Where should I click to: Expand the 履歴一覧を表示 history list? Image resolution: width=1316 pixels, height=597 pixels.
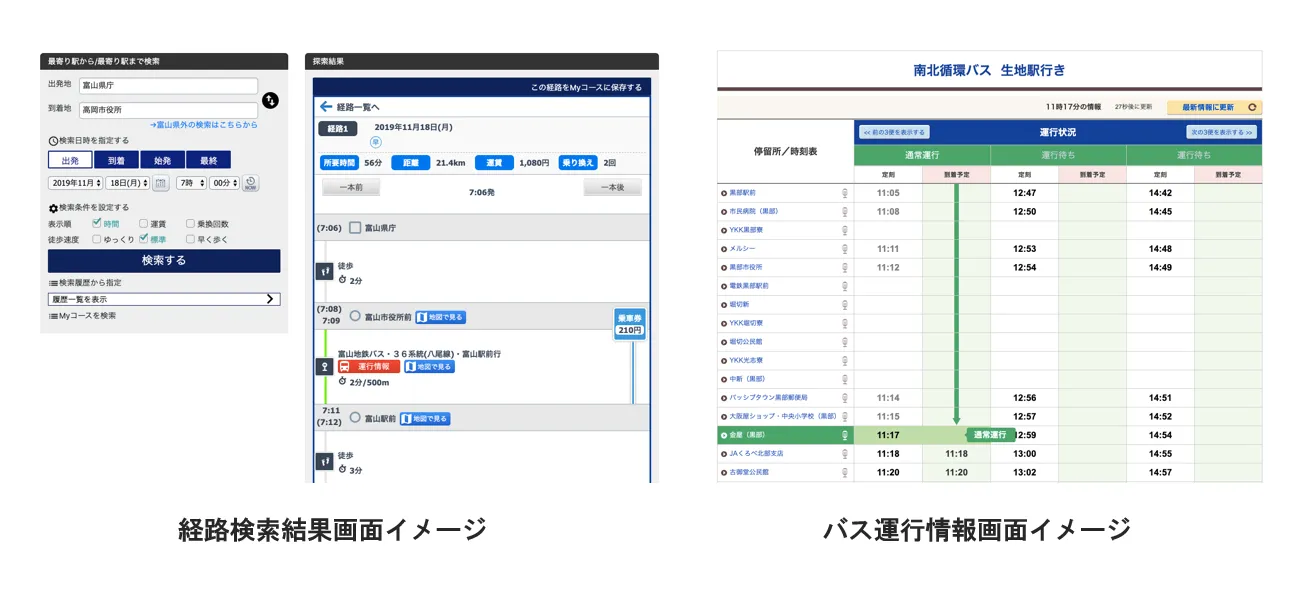point(164,299)
